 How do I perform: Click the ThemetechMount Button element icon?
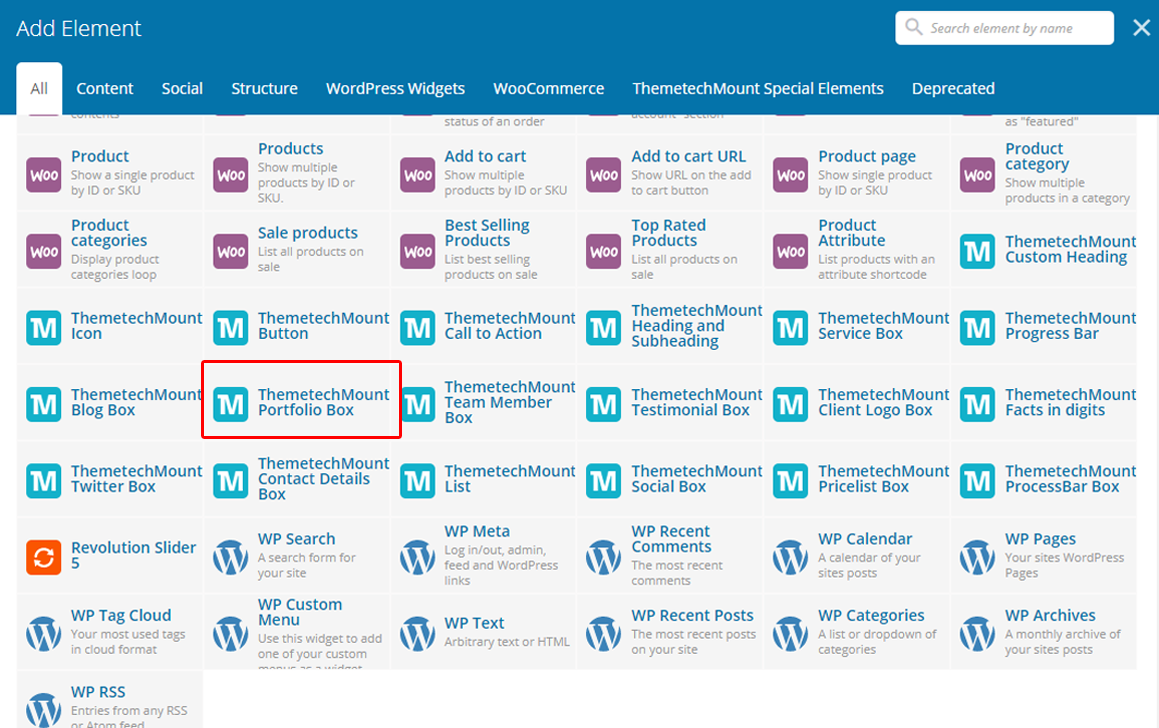[x=231, y=327]
